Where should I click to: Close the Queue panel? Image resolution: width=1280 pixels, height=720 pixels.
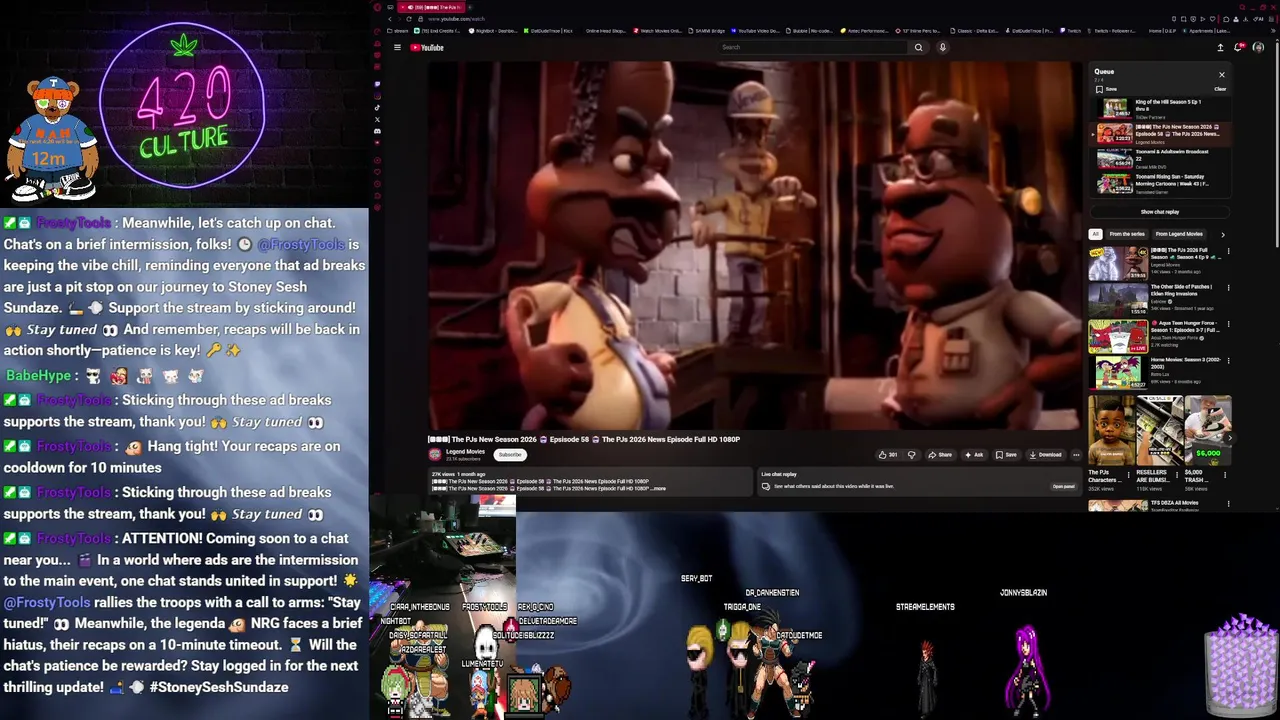pyautogui.click(x=1221, y=75)
